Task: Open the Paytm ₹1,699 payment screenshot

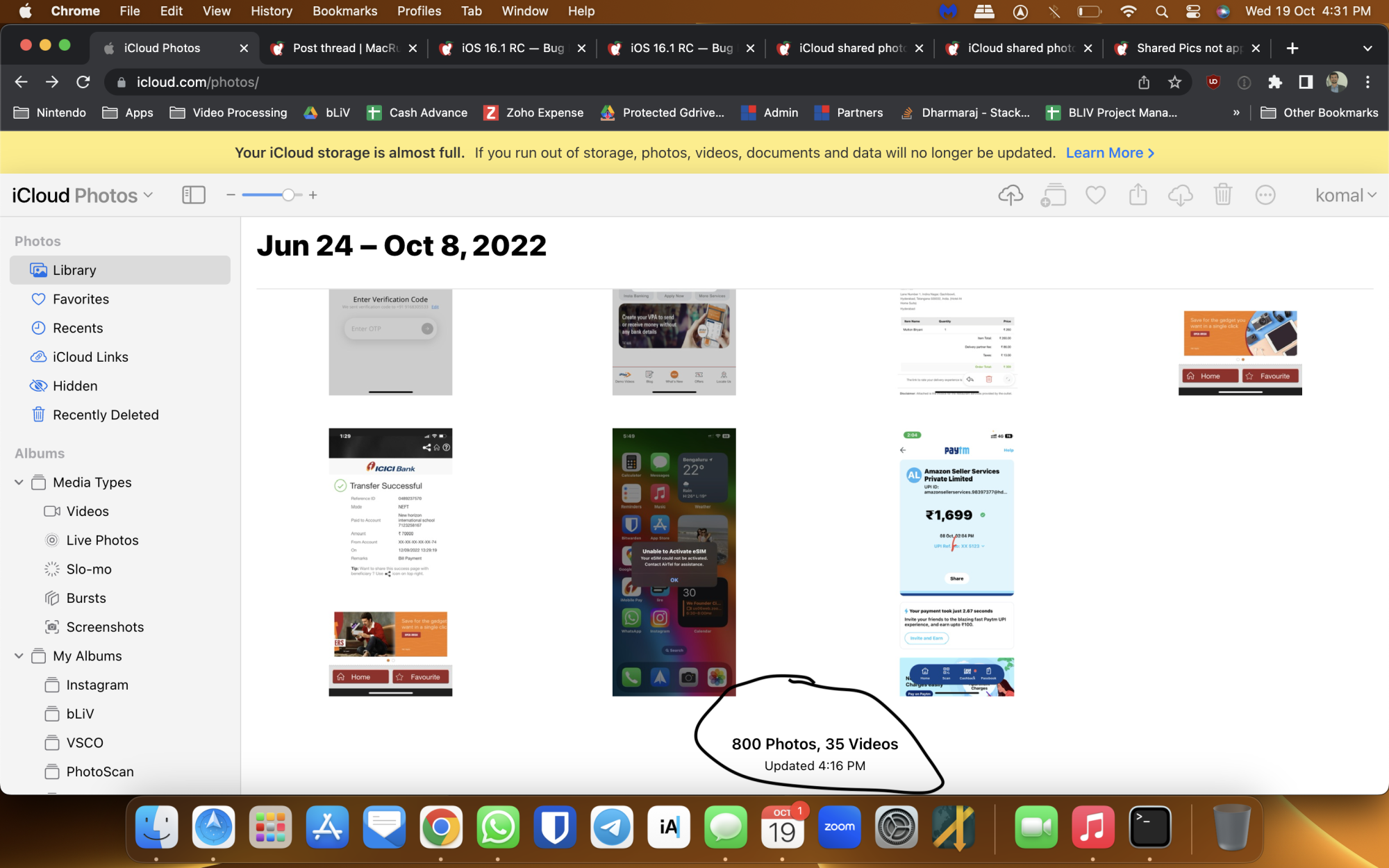Action: (x=957, y=562)
